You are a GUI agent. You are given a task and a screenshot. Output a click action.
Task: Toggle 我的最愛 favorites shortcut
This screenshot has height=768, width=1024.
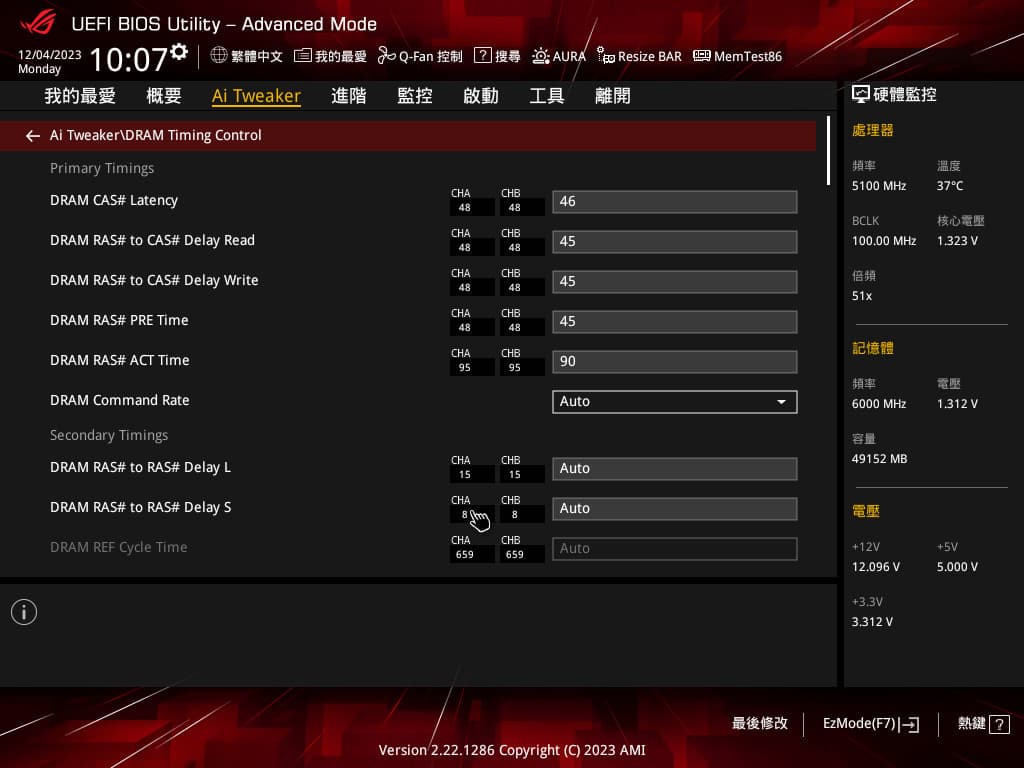coord(330,56)
